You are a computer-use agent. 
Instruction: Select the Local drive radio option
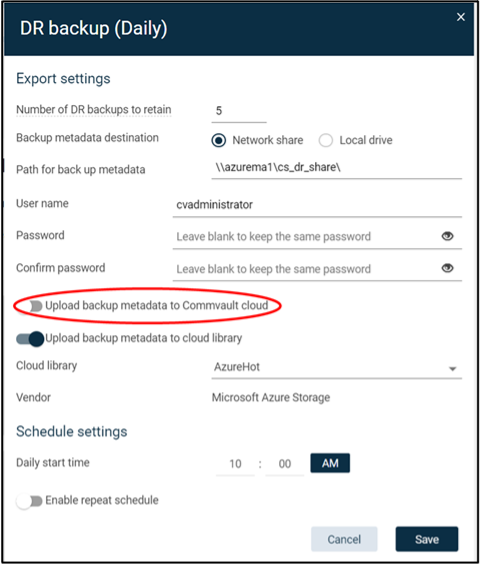point(325,140)
